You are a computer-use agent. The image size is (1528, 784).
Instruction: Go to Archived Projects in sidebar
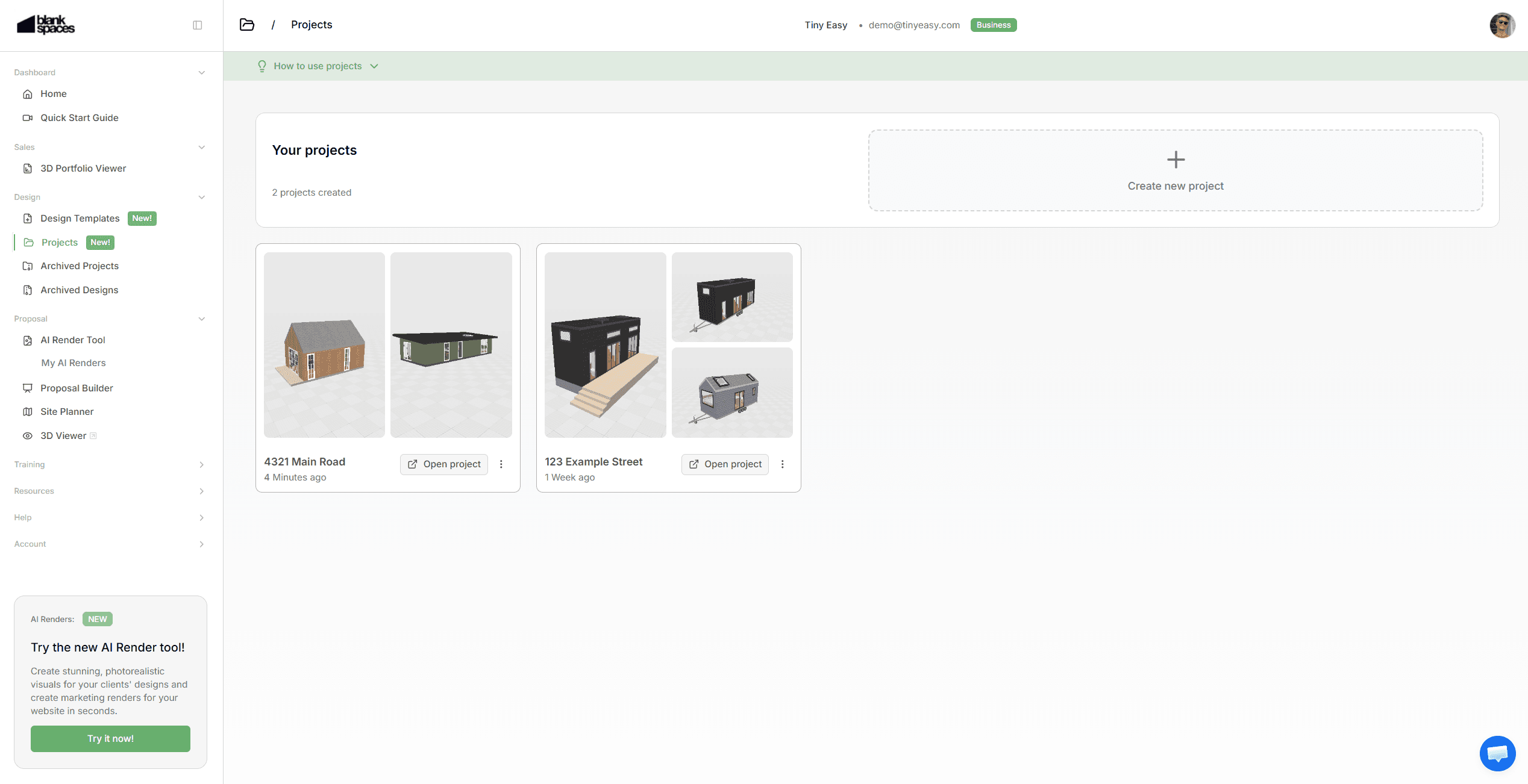79,266
